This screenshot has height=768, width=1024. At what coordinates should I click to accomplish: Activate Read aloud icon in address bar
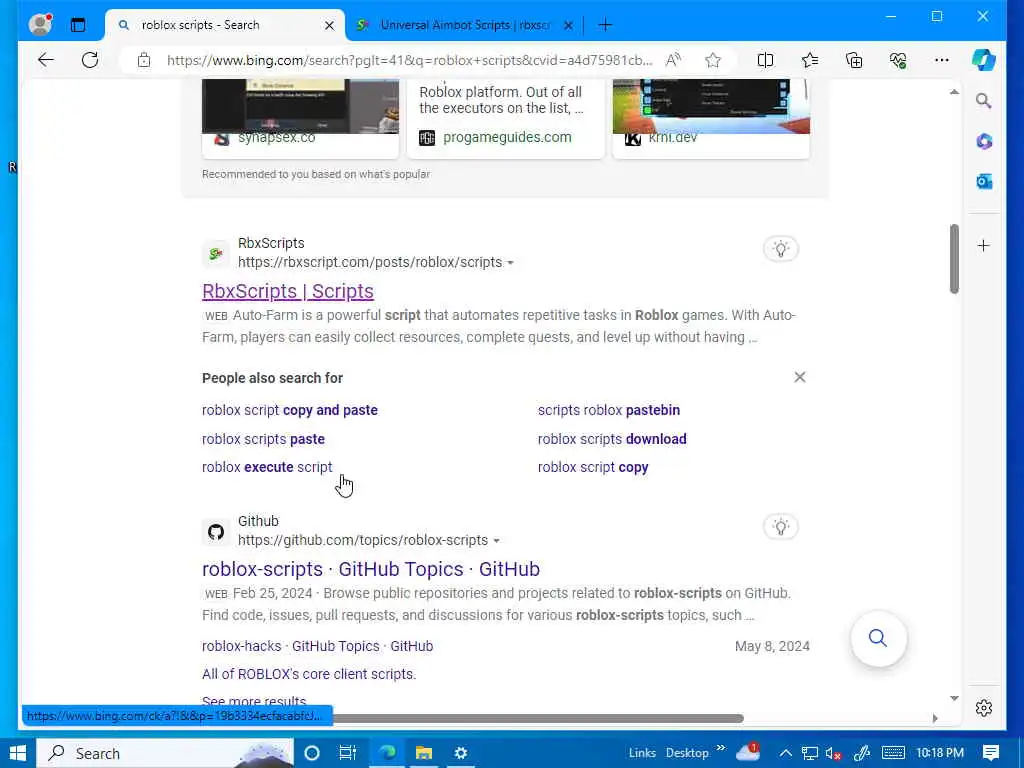point(673,60)
